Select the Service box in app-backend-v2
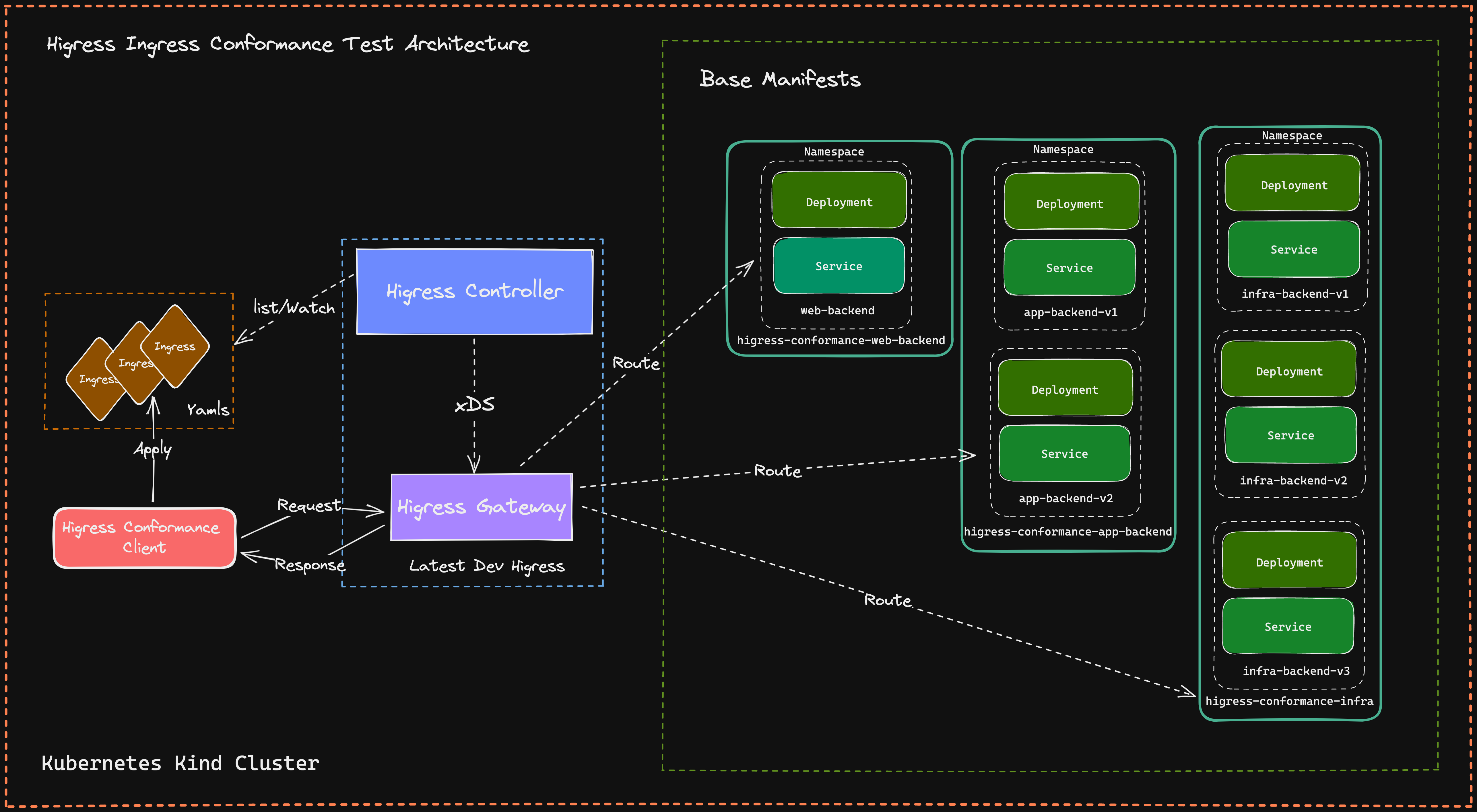Viewport: 1477px width, 812px height. 1064,453
